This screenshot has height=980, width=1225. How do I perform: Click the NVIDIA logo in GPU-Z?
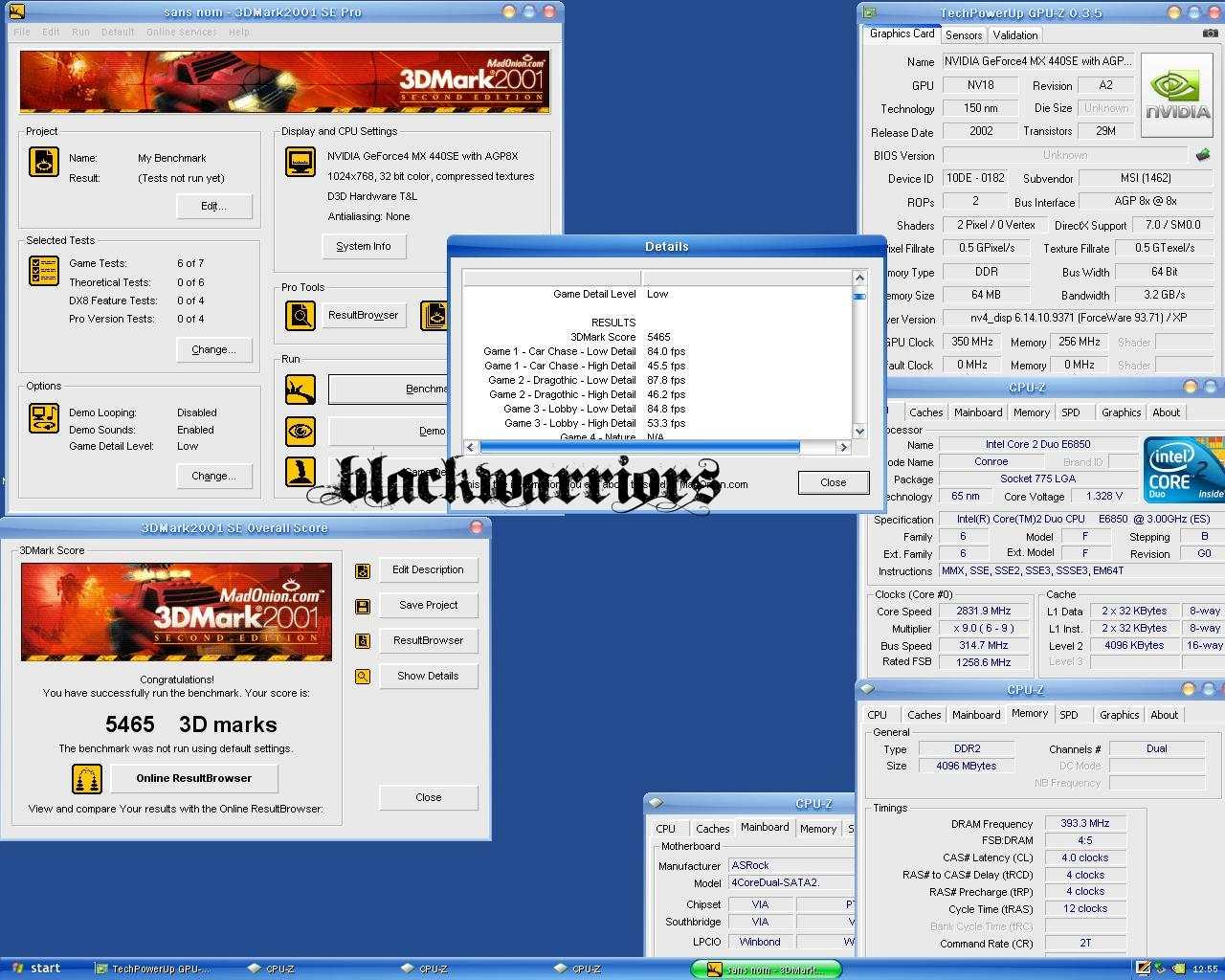click(1178, 96)
